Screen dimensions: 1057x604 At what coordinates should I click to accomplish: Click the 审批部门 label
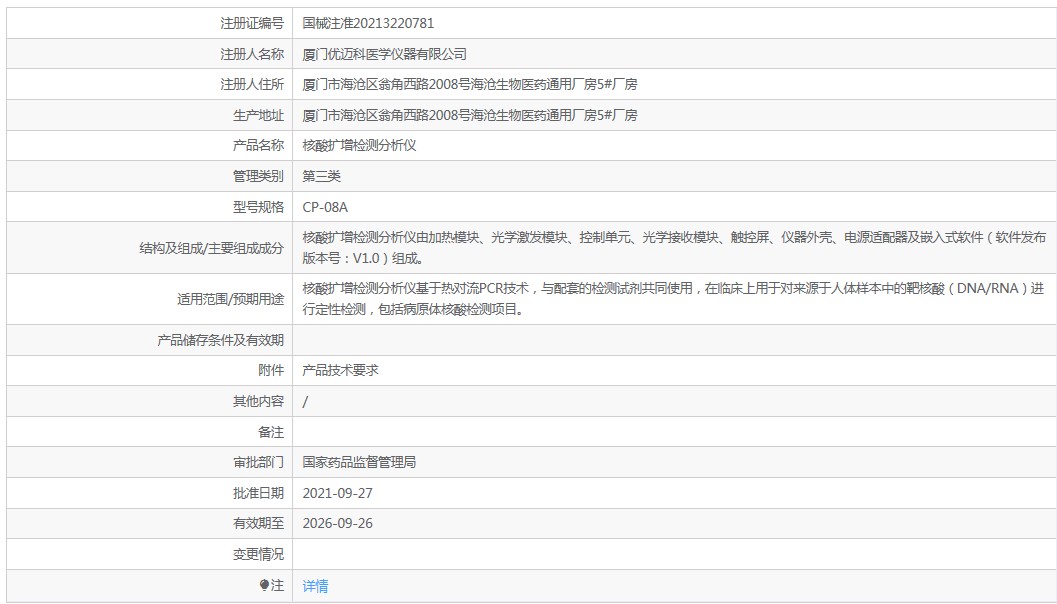(258, 462)
